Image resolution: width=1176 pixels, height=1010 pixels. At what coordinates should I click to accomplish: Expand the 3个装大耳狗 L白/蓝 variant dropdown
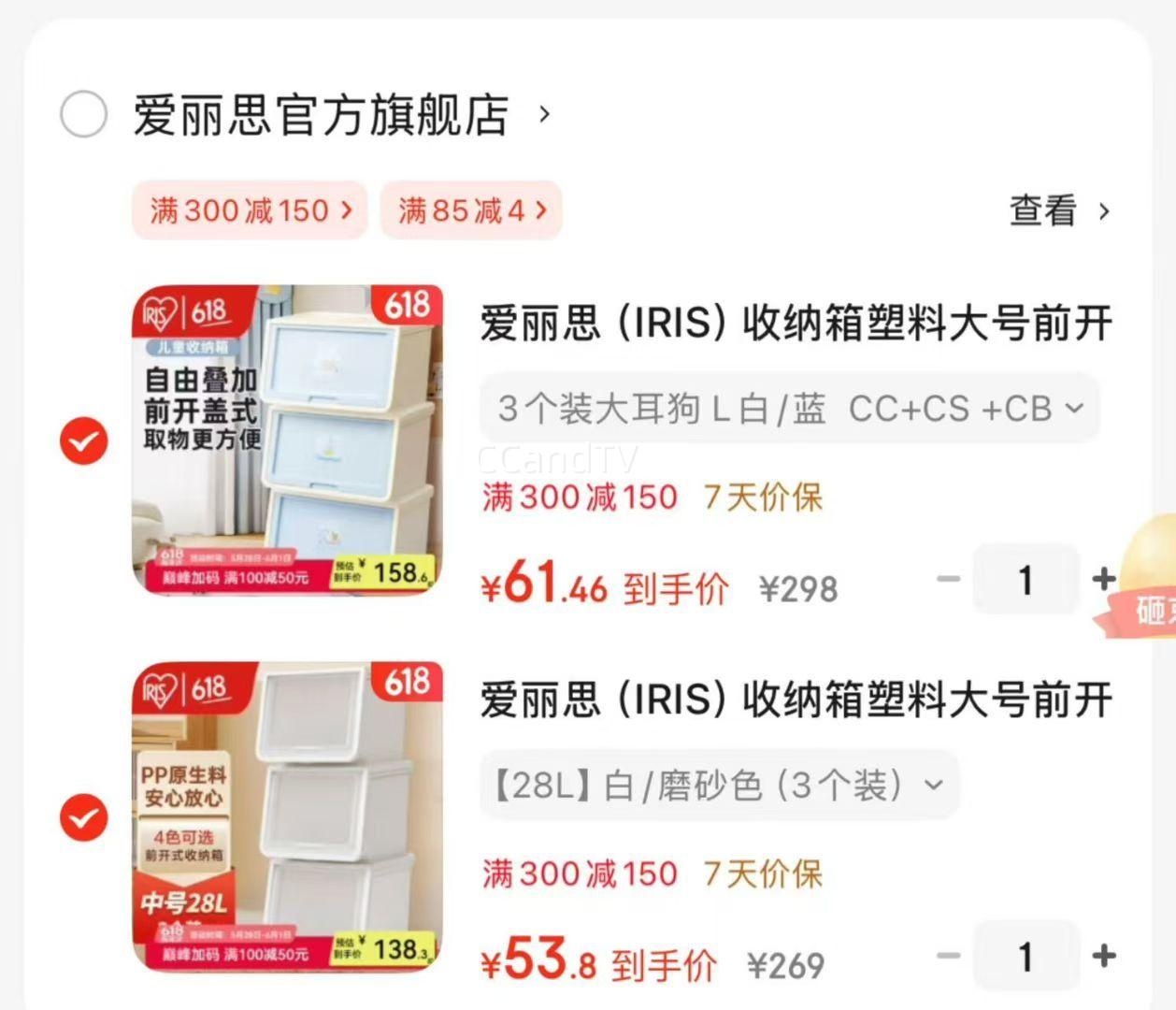click(x=789, y=409)
